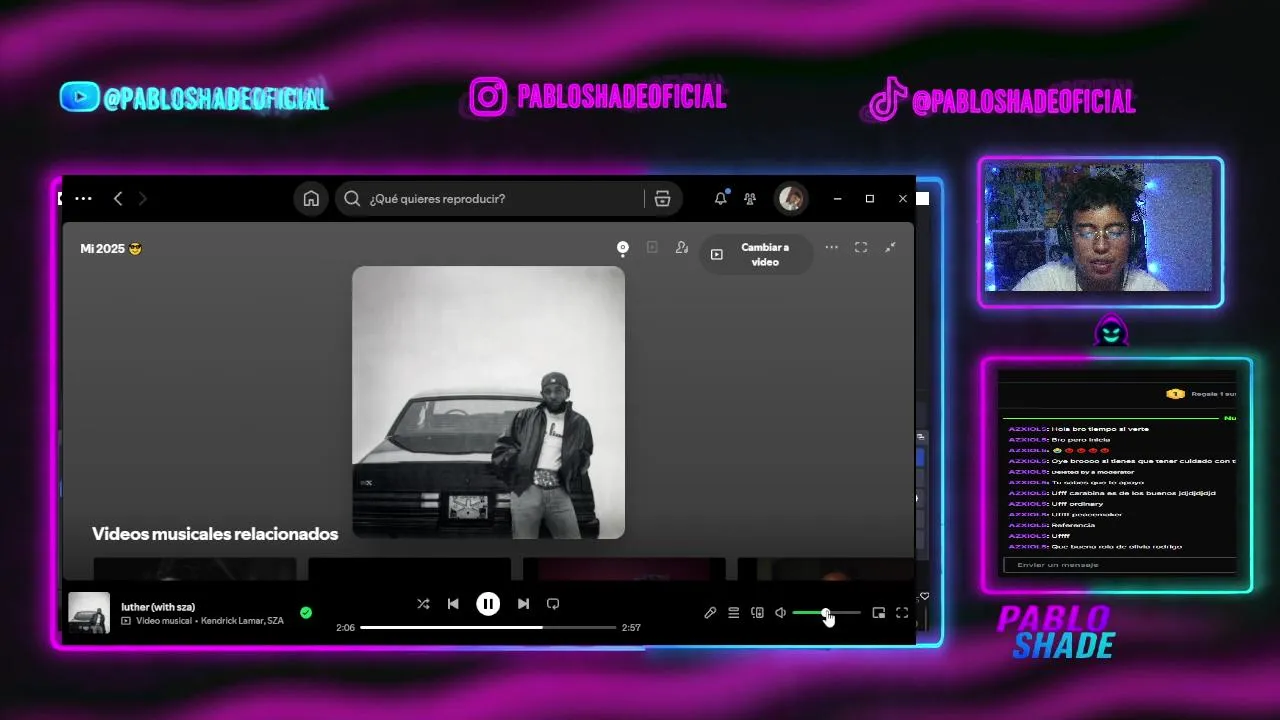Click the song progress bar

pyautogui.click(x=488, y=627)
